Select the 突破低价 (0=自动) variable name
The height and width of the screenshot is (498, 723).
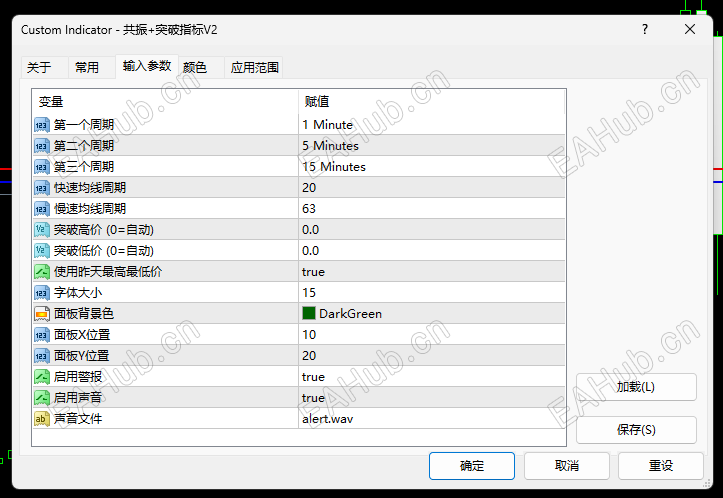(x=104, y=251)
